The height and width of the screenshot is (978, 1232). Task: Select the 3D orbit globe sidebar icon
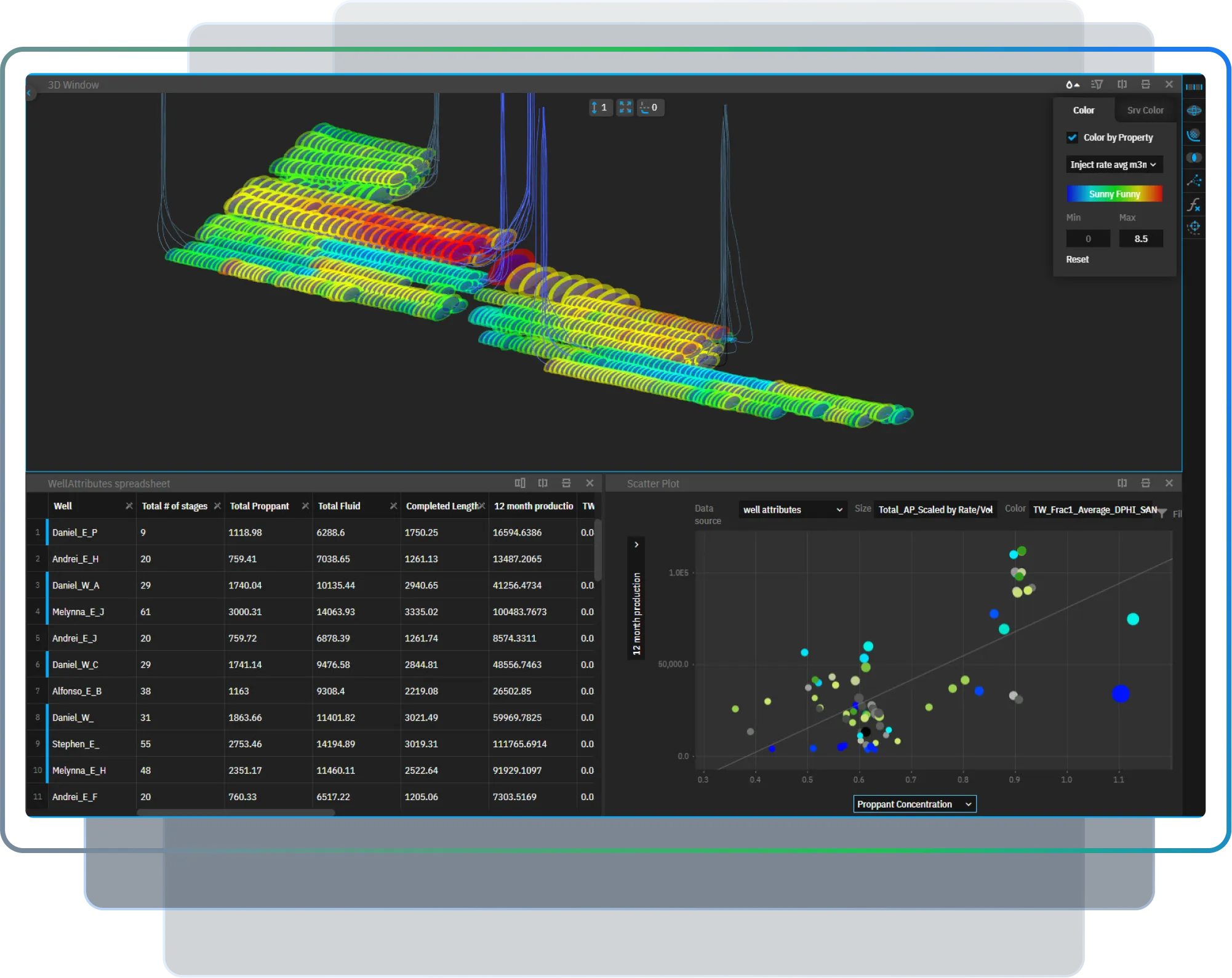coord(1194,111)
